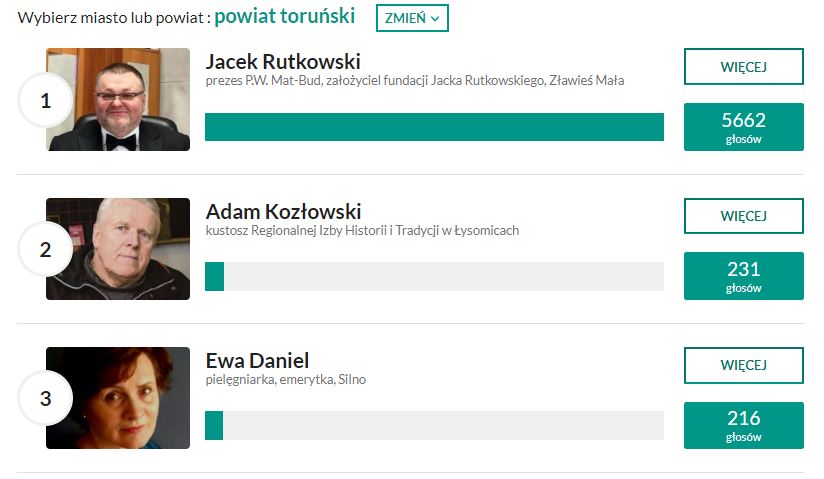The width and height of the screenshot is (824, 479).
Task: Click the Jacek Rutkowski name heading
Action: coord(283,62)
